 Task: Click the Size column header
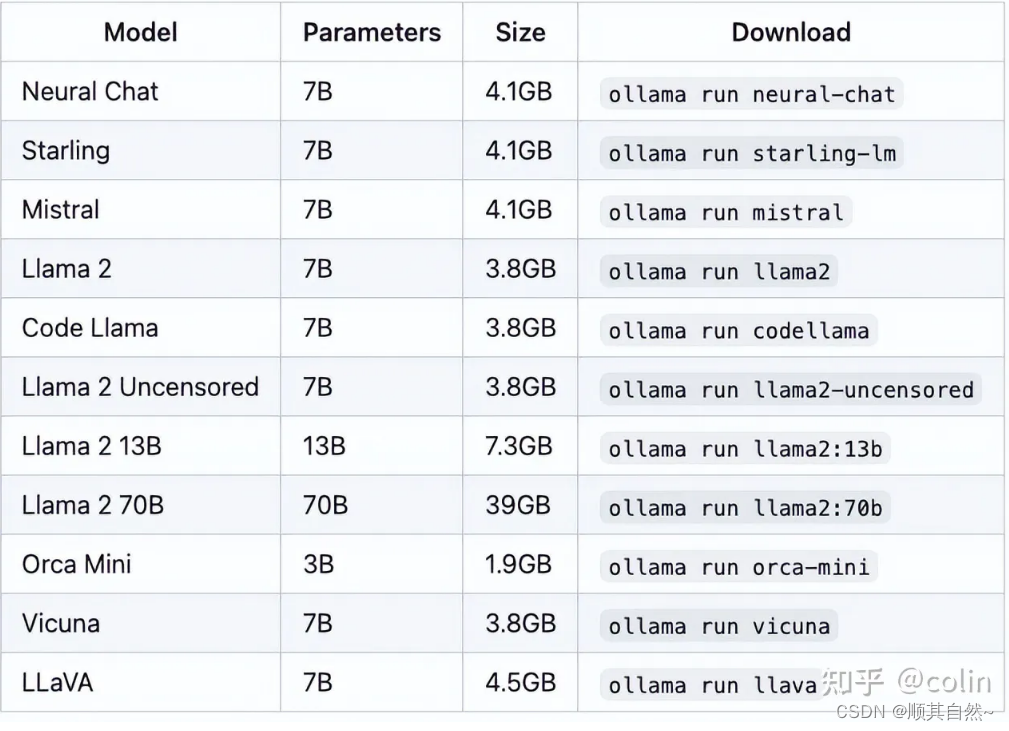pos(520,32)
